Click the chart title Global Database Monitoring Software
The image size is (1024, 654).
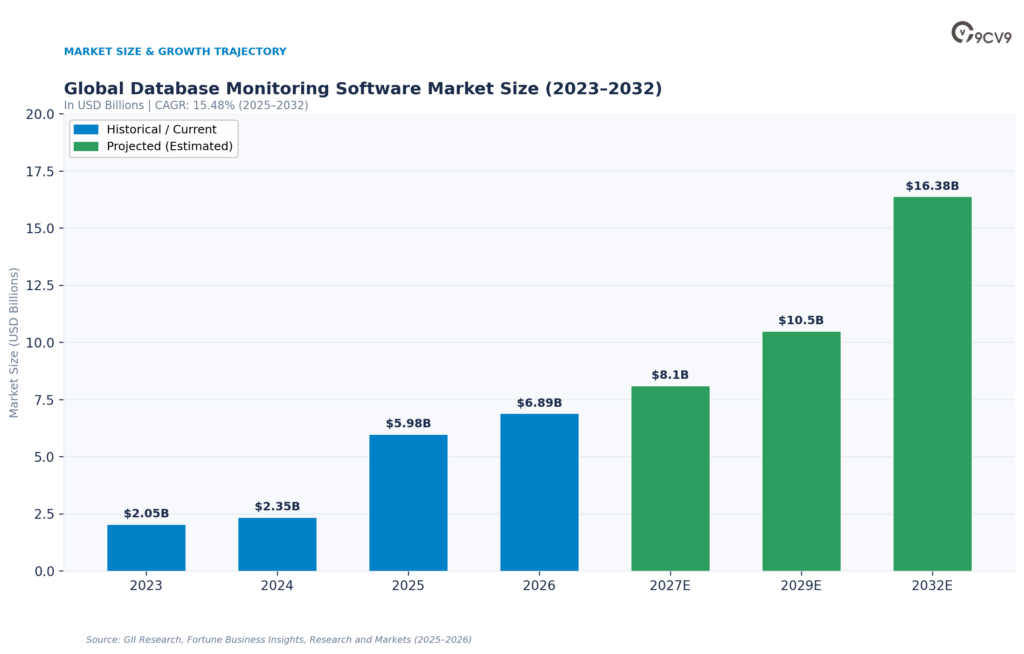pyautogui.click(x=362, y=88)
